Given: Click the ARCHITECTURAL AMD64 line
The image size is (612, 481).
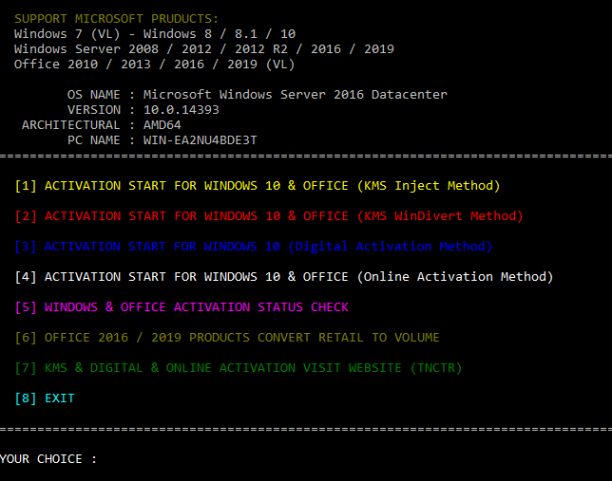Looking at the screenshot, I should (x=101, y=125).
